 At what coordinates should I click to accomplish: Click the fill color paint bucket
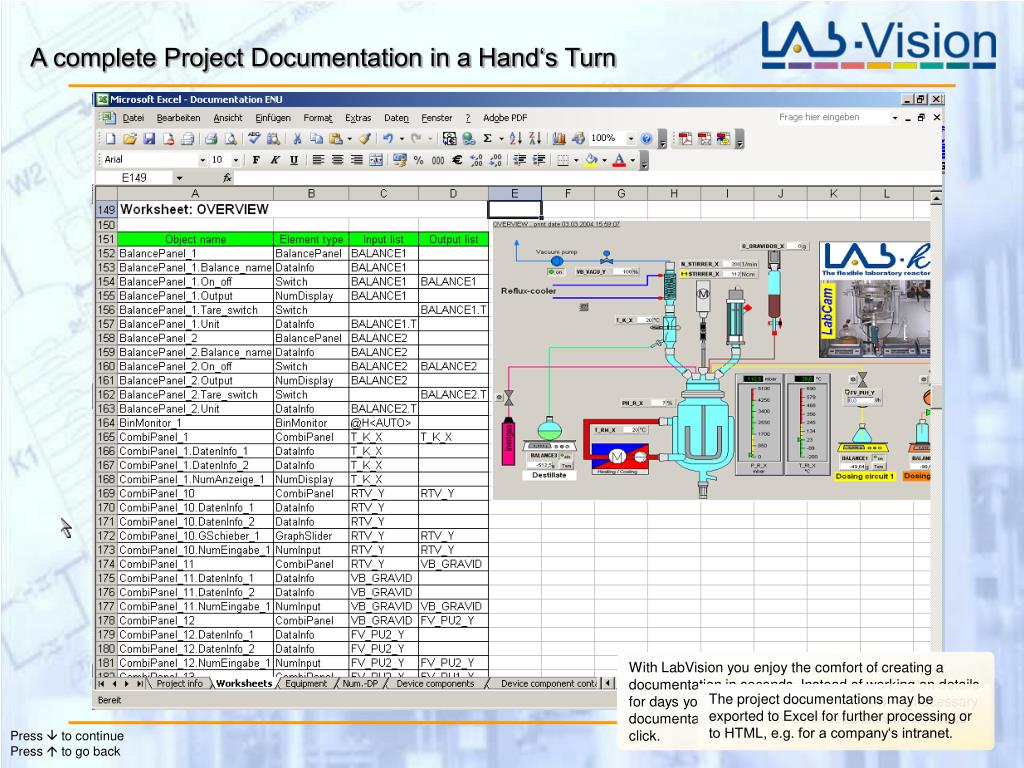pos(592,160)
